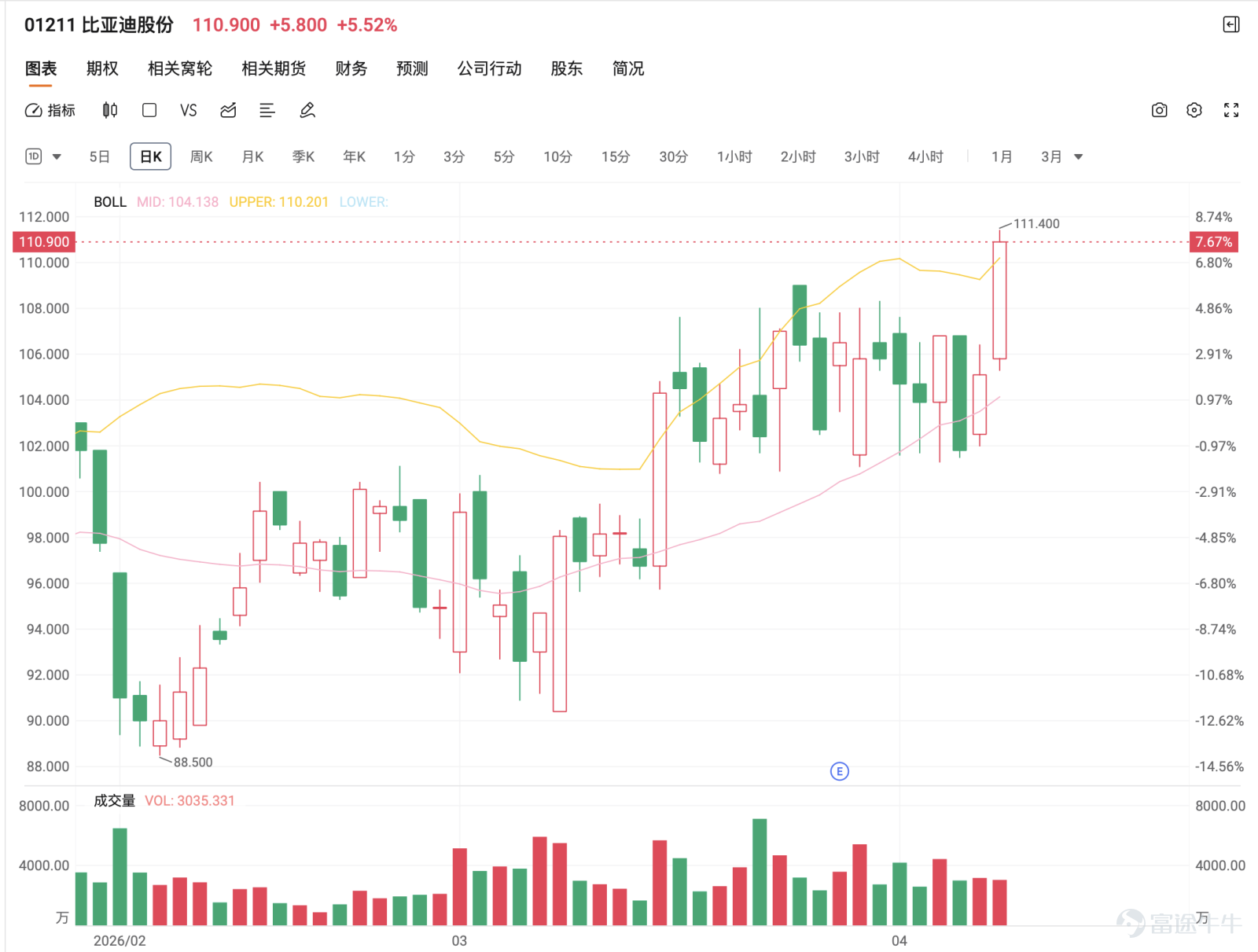Click the 成交量 volume label
The image size is (1258, 952).
pyautogui.click(x=114, y=800)
